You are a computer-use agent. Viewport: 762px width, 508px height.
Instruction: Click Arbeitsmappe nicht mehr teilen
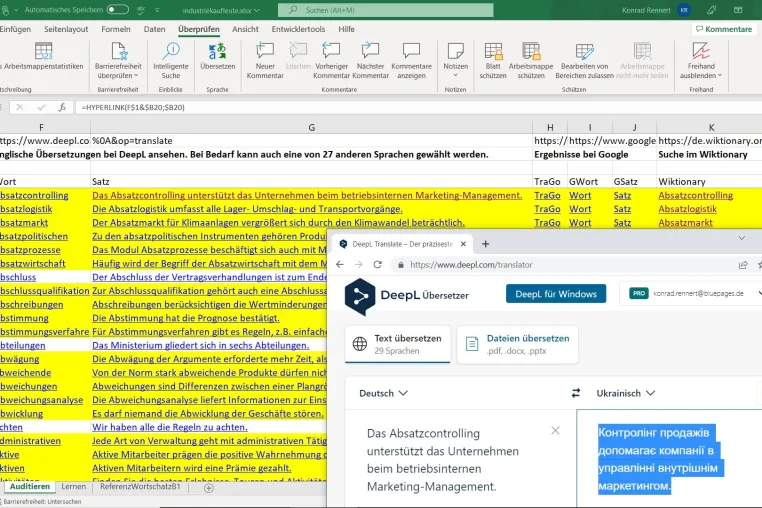[642, 60]
